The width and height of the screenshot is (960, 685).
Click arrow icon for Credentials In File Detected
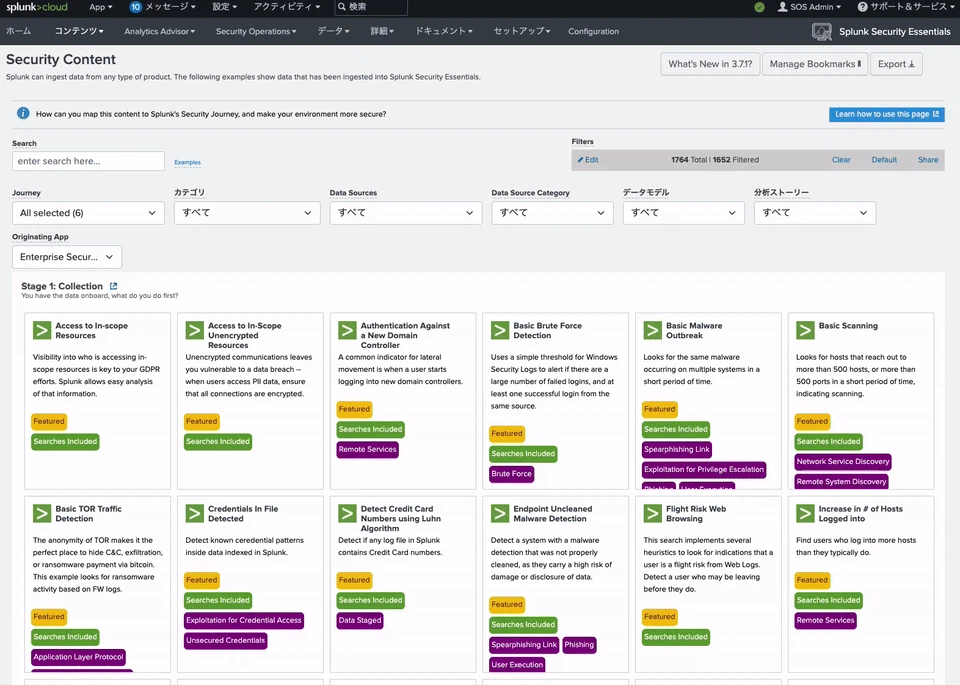195,513
